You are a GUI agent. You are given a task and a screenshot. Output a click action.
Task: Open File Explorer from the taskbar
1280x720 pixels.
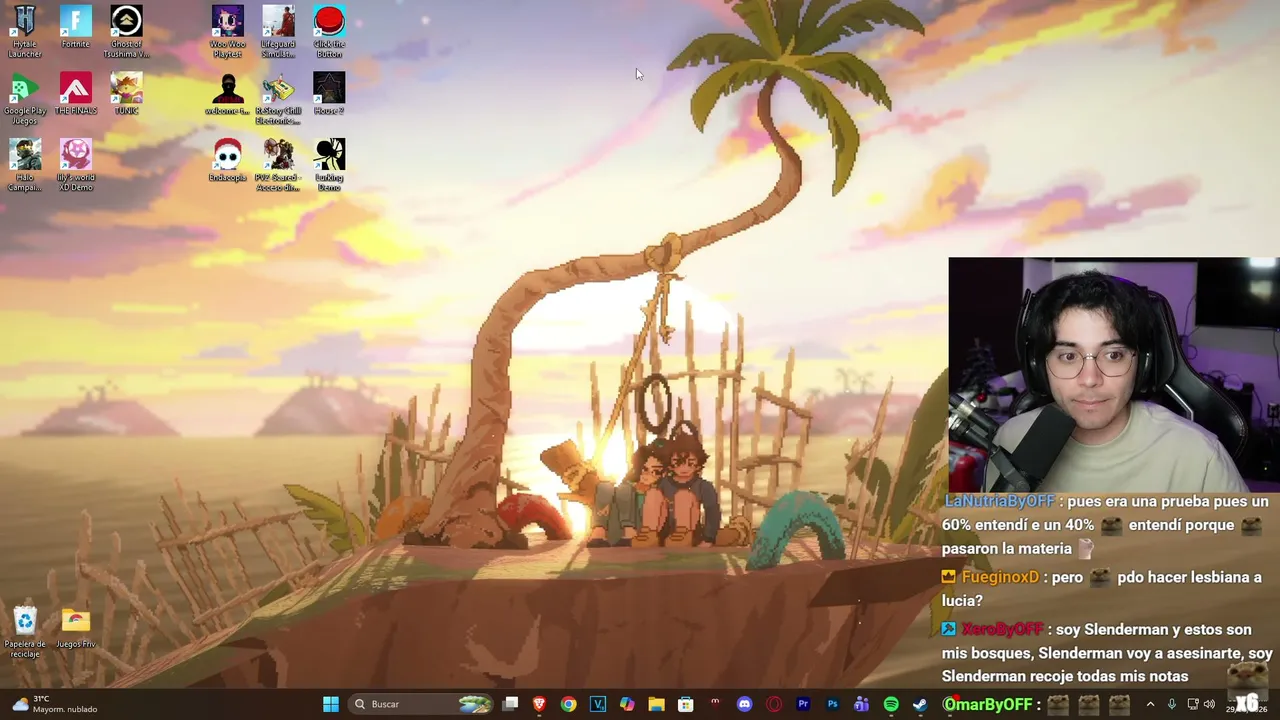click(x=656, y=704)
